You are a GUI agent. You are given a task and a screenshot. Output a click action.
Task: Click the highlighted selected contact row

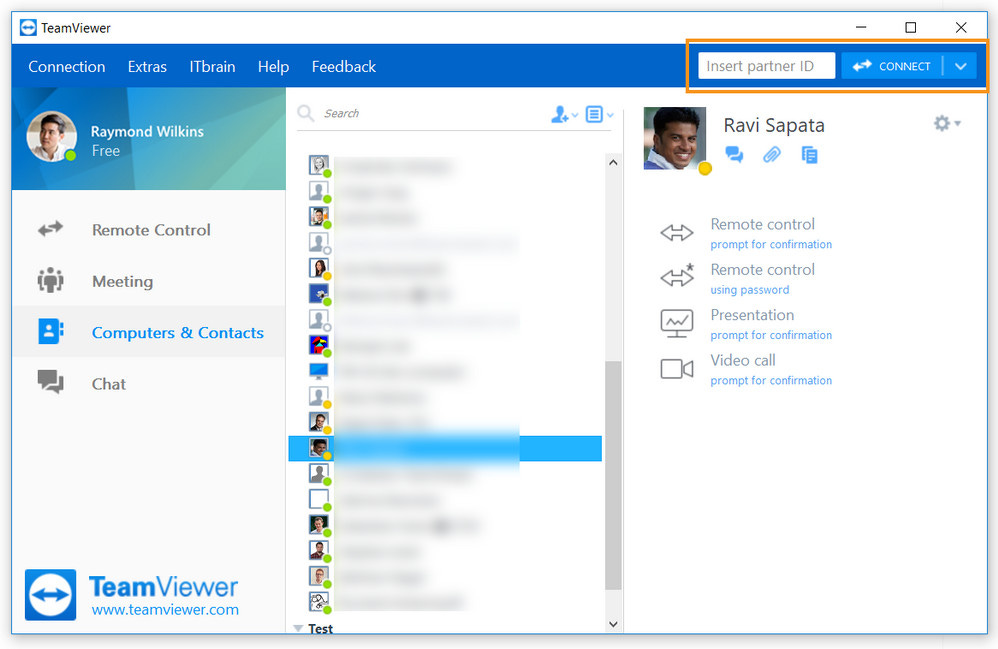[x=446, y=449]
